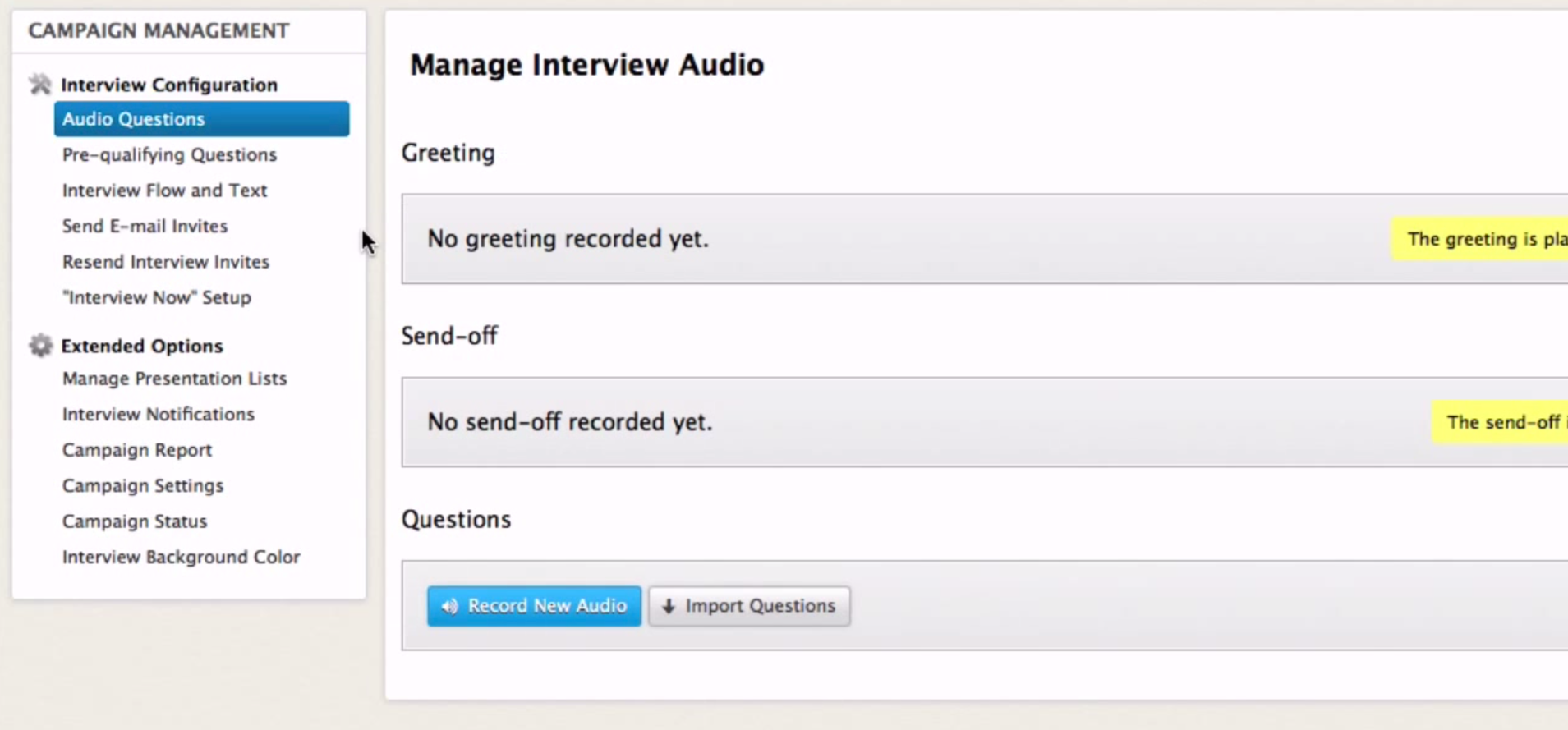Click the Extended Options gear icon
Screen dimensions: 1568x730
pos(40,346)
